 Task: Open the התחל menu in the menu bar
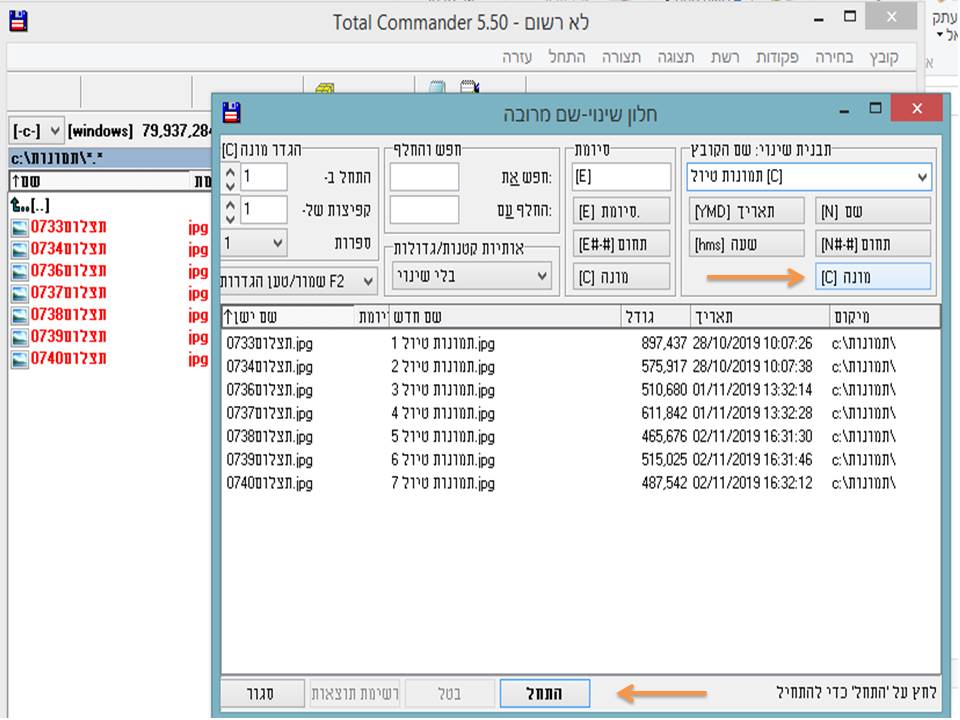click(x=566, y=57)
